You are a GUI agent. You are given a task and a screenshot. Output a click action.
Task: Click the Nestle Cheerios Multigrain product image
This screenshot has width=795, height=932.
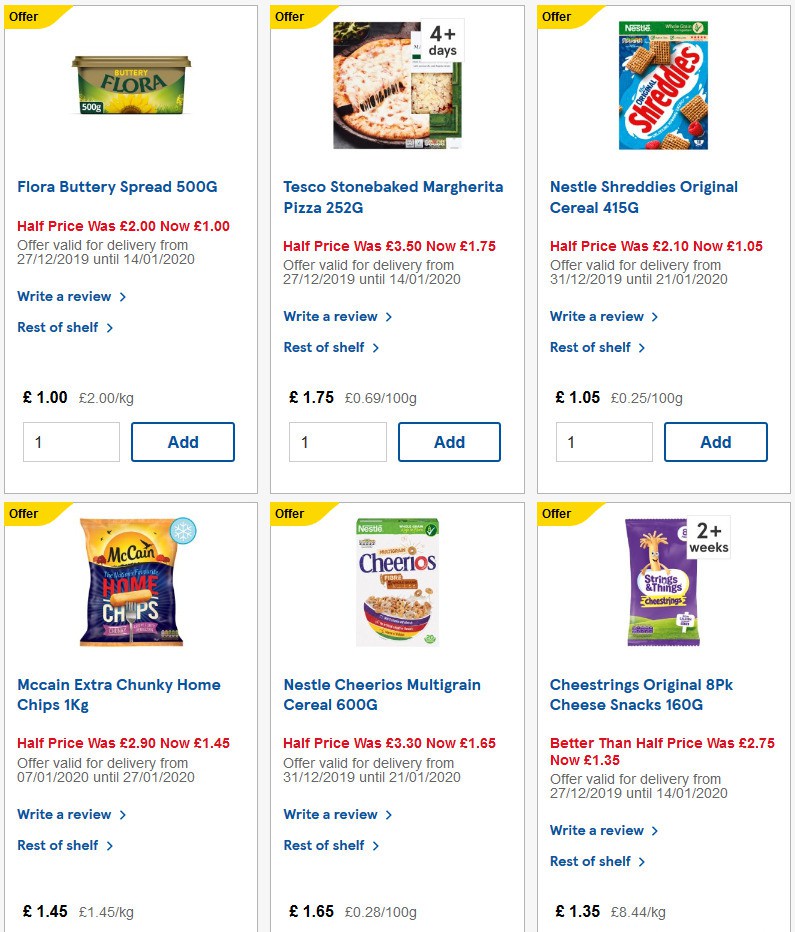394,583
